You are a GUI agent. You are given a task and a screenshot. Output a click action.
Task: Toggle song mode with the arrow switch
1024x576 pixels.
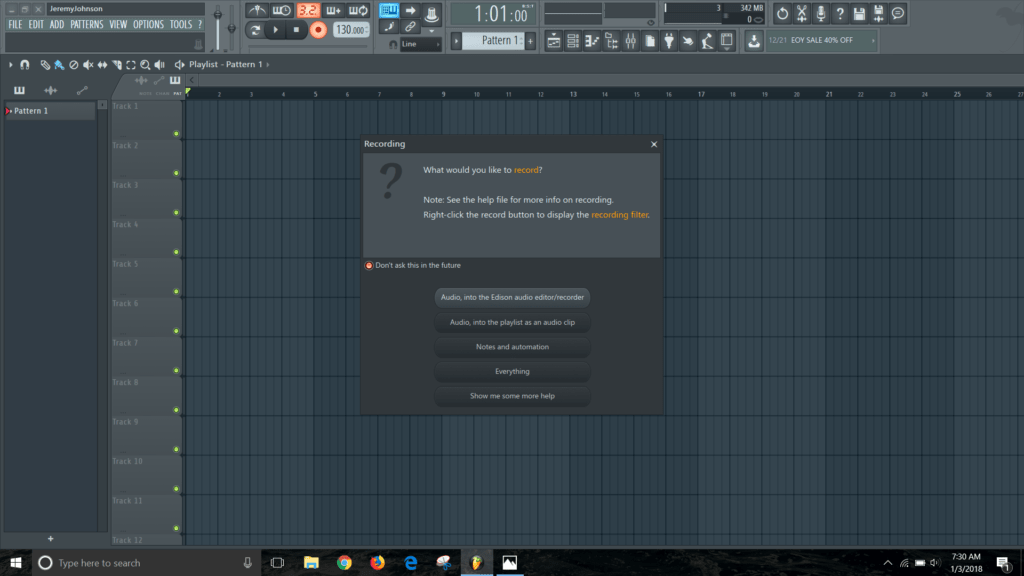[410, 10]
